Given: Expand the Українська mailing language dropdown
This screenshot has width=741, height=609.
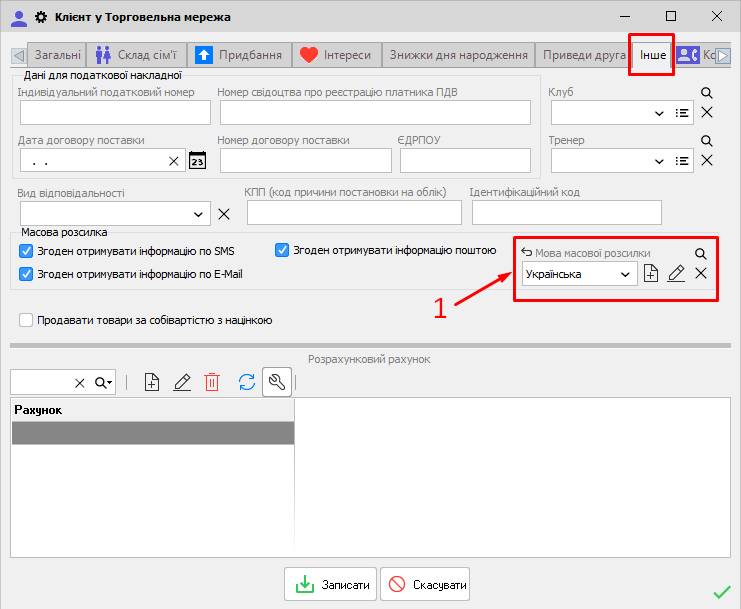Looking at the screenshot, I should click(x=625, y=274).
